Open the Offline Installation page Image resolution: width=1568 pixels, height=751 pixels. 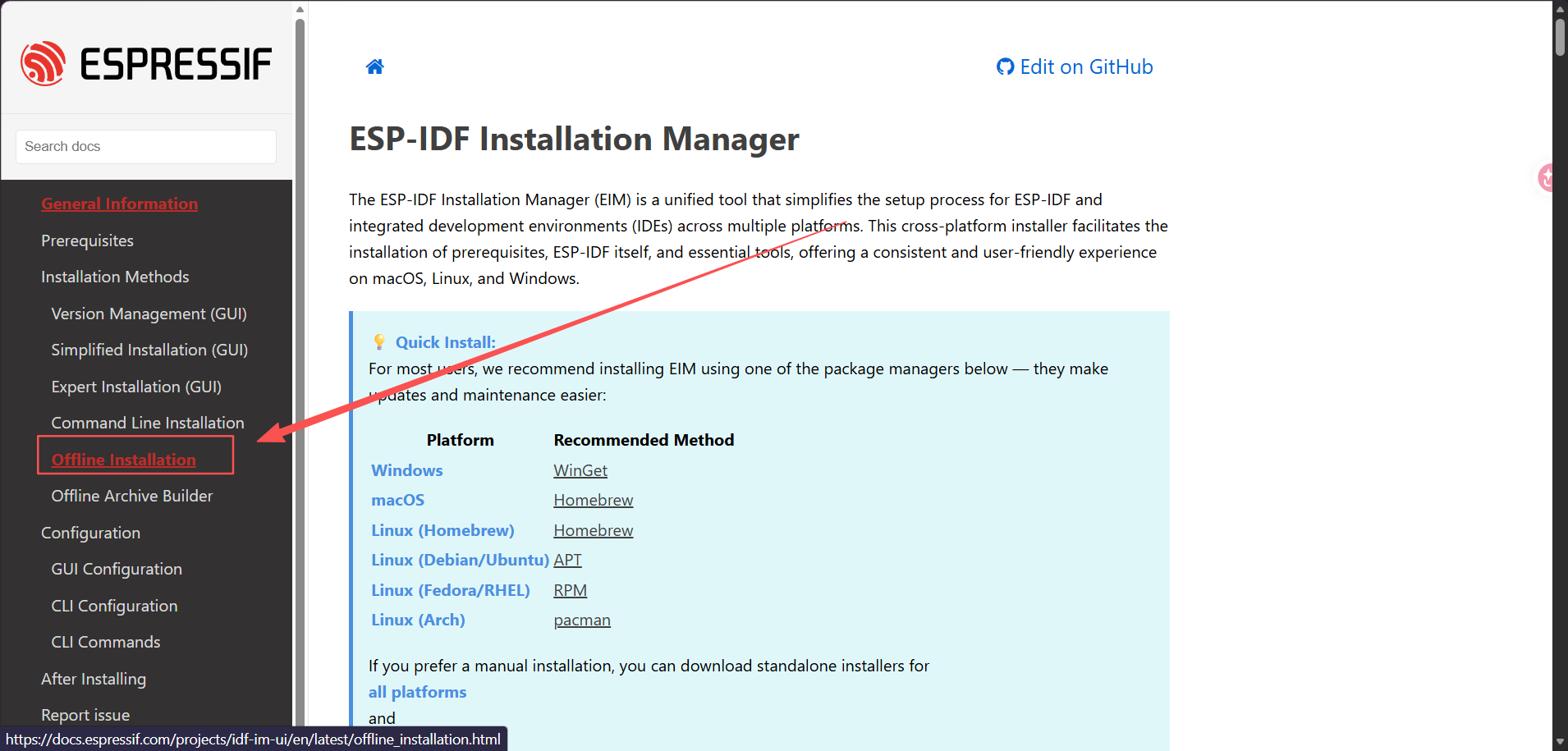123,460
